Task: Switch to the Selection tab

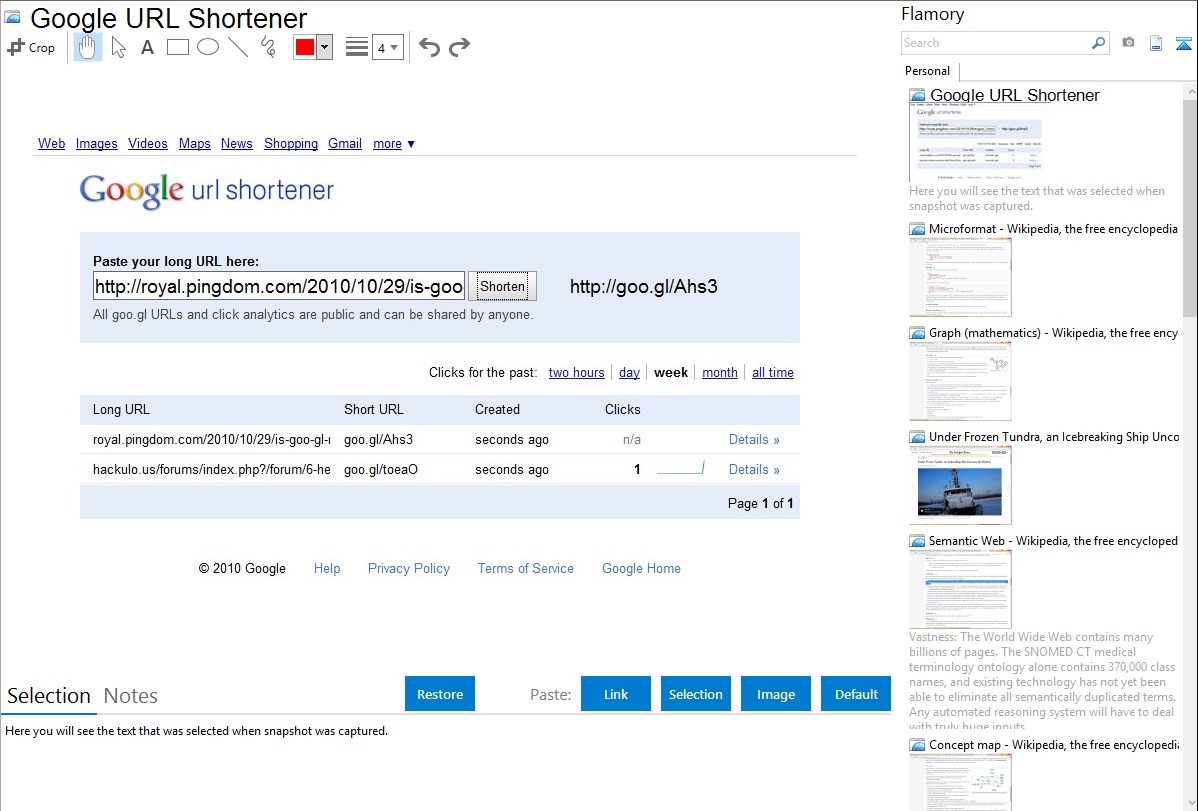Action: tap(49, 696)
